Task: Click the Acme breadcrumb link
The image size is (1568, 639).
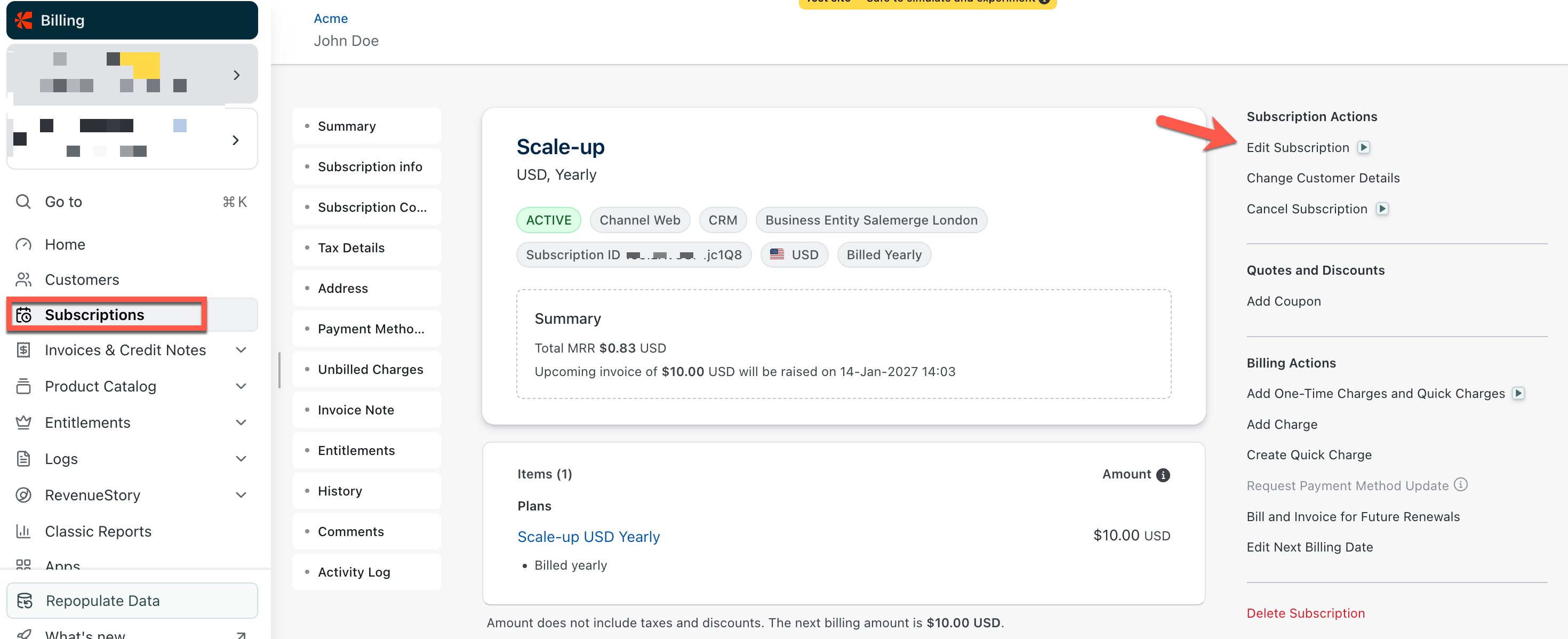Action: (331, 18)
